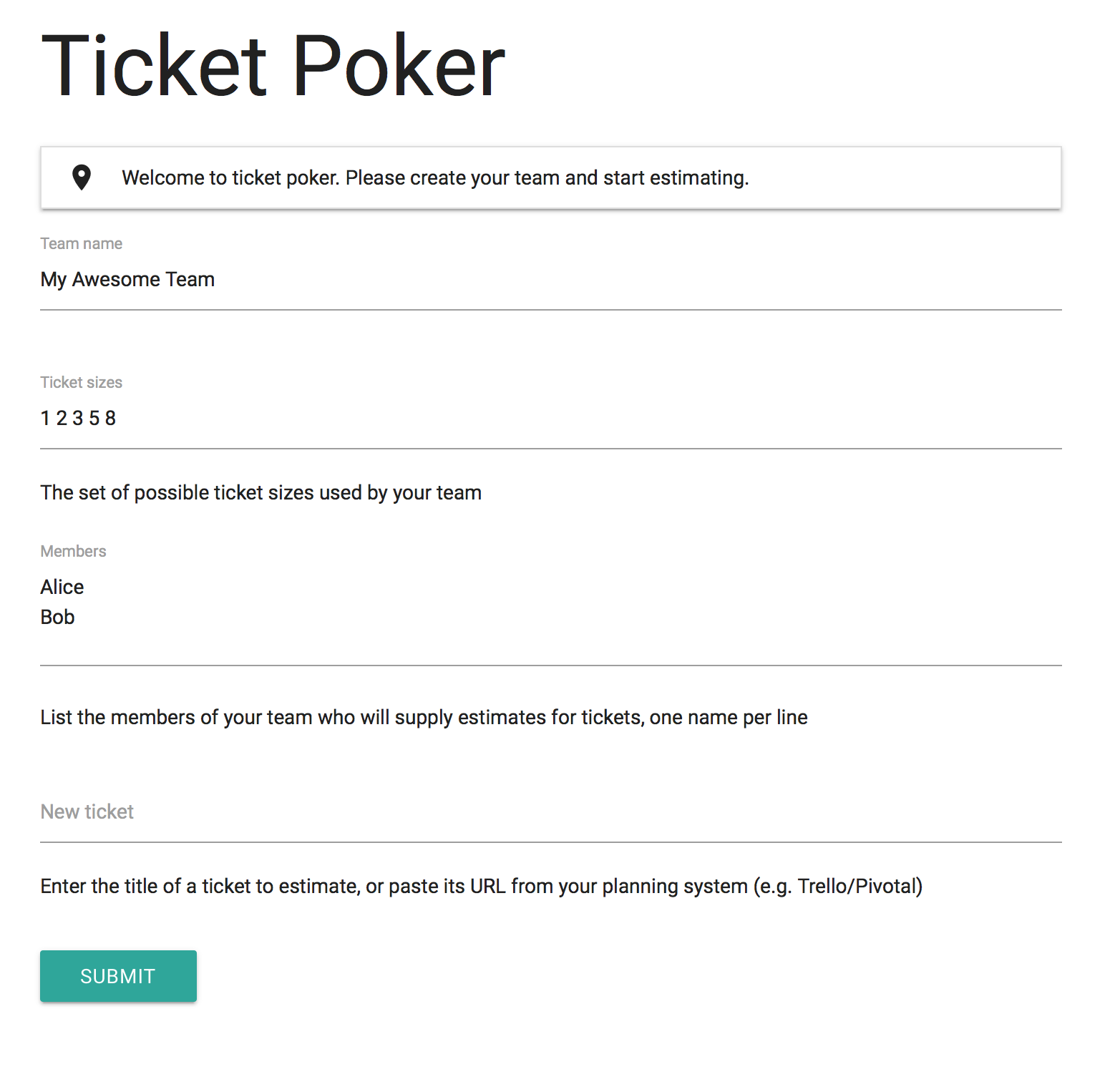This screenshot has width=1115, height=1092.
Task: Click the 'My Awesome Team' text value
Action: [x=127, y=280]
